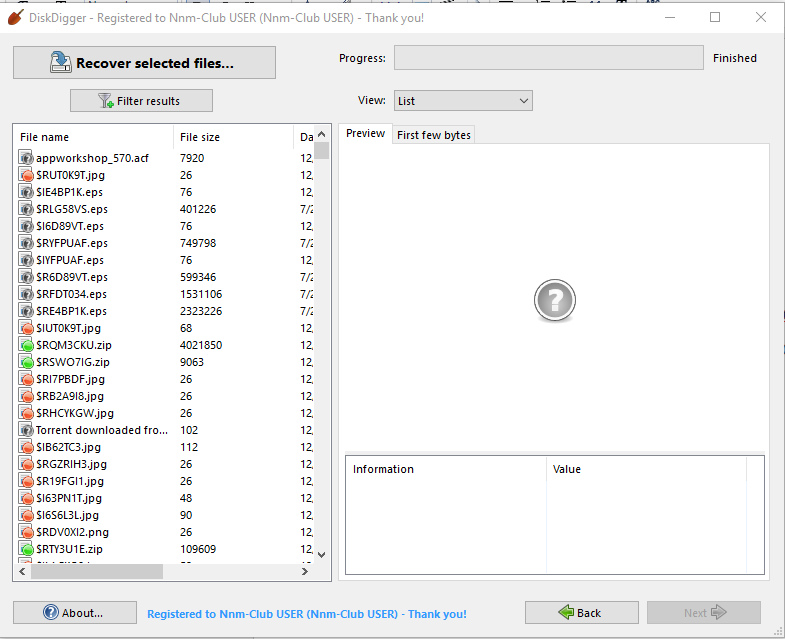Screen dimensions: 785x639
Task: Click the vertical scrollbar thumb of file list
Action: (x=322, y=150)
